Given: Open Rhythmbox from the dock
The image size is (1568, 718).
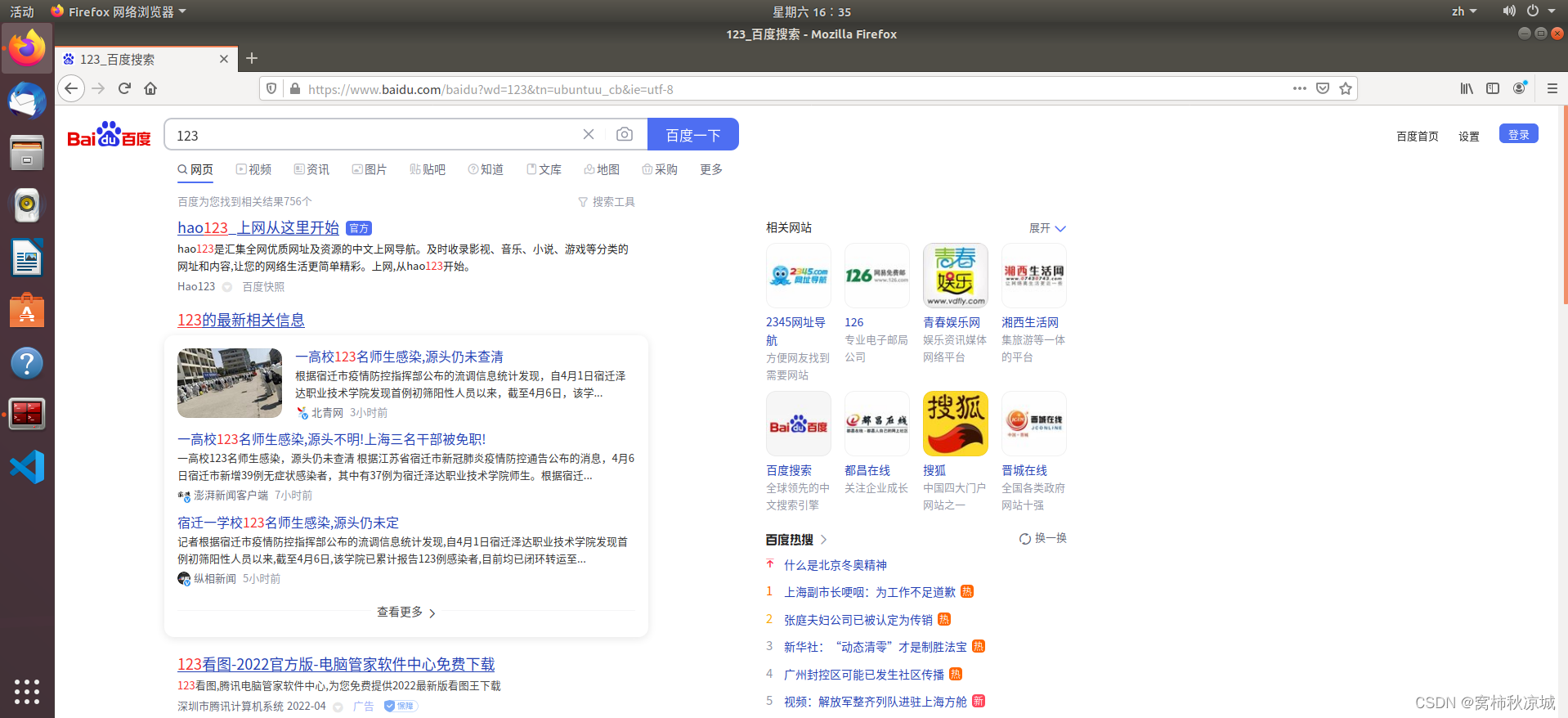Looking at the screenshot, I should (27, 205).
